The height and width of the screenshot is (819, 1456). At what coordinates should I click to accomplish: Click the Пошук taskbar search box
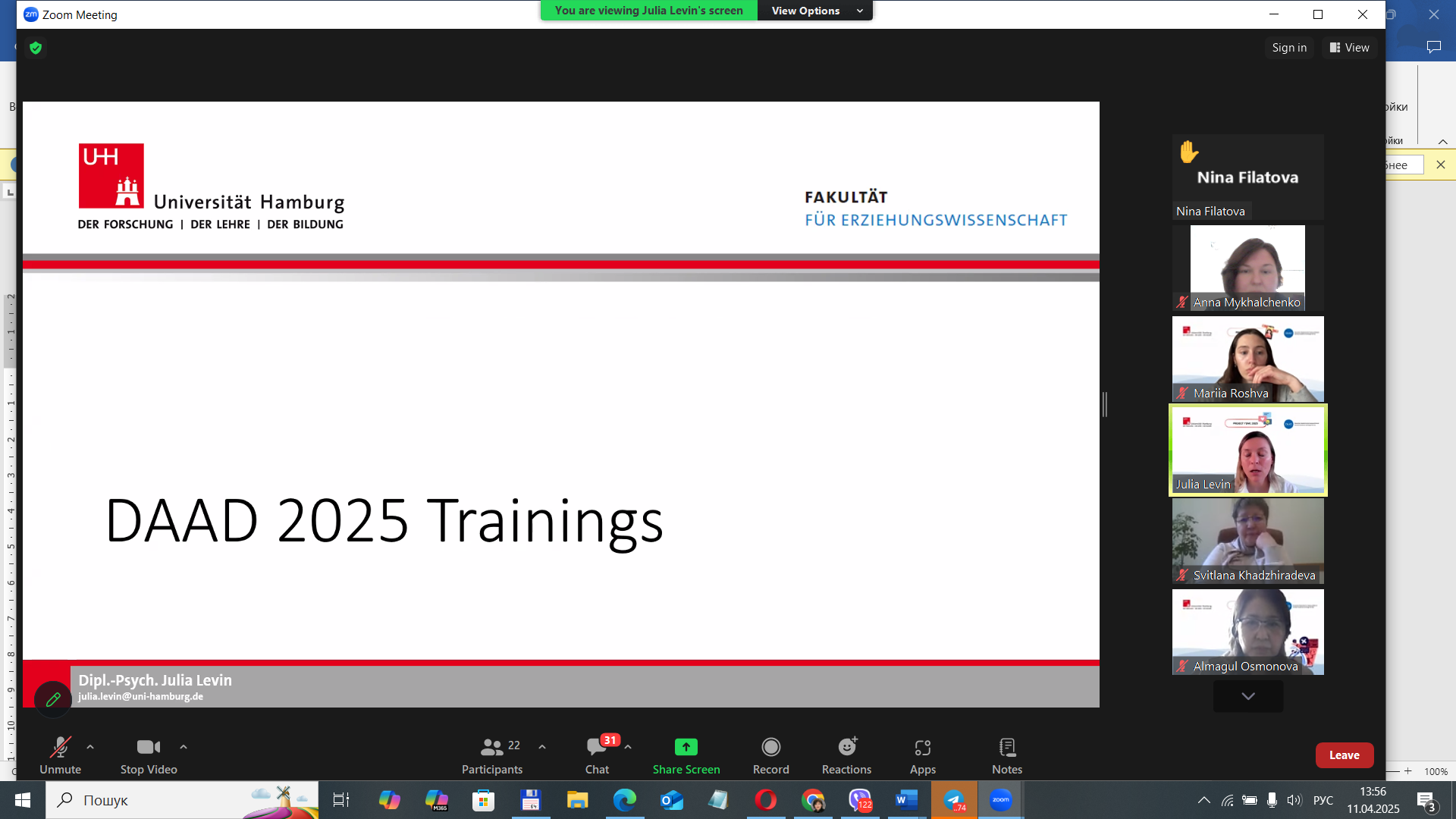click(x=182, y=800)
